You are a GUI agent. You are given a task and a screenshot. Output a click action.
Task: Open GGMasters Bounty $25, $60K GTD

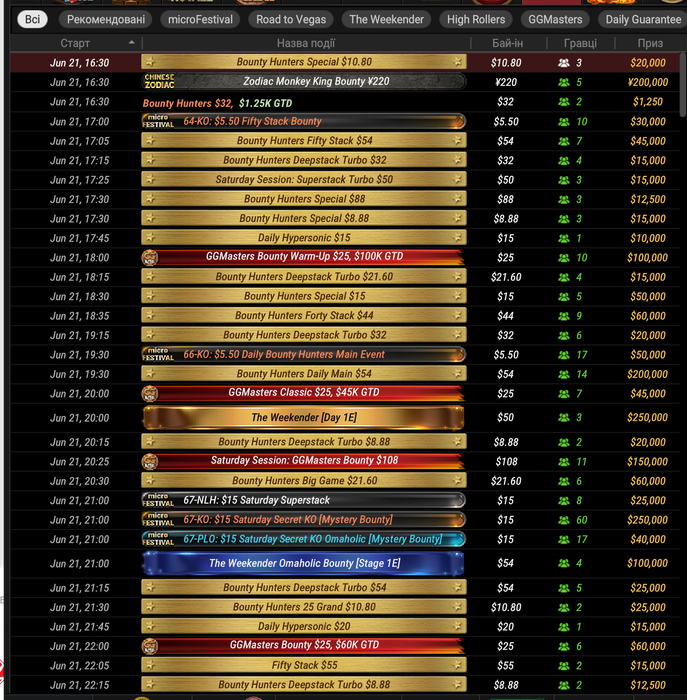click(304, 646)
